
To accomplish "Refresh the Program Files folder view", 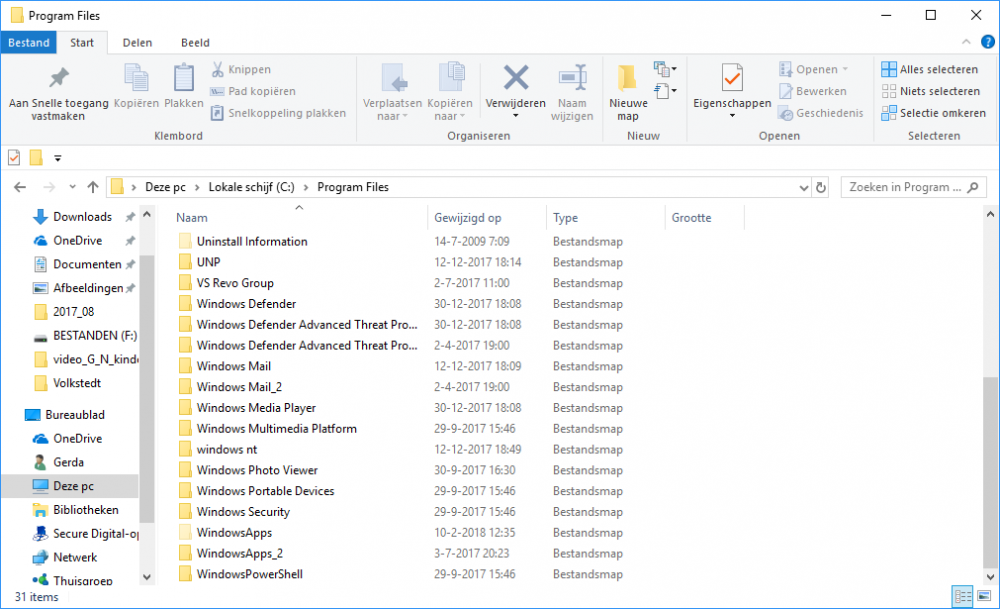I will click(821, 187).
